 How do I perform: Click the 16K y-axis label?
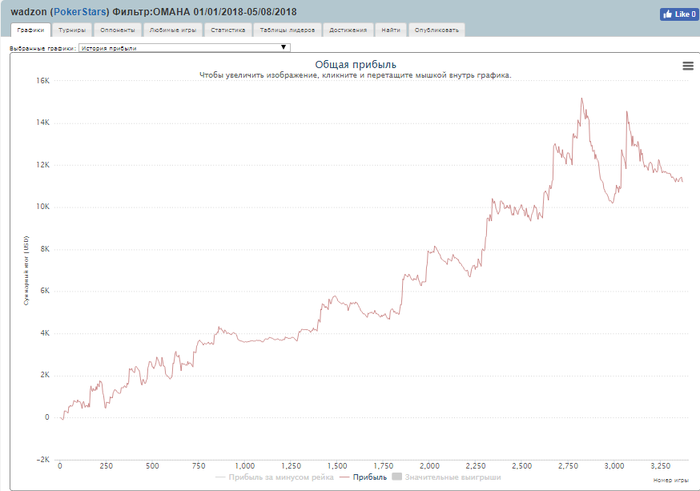click(x=43, y=81)
